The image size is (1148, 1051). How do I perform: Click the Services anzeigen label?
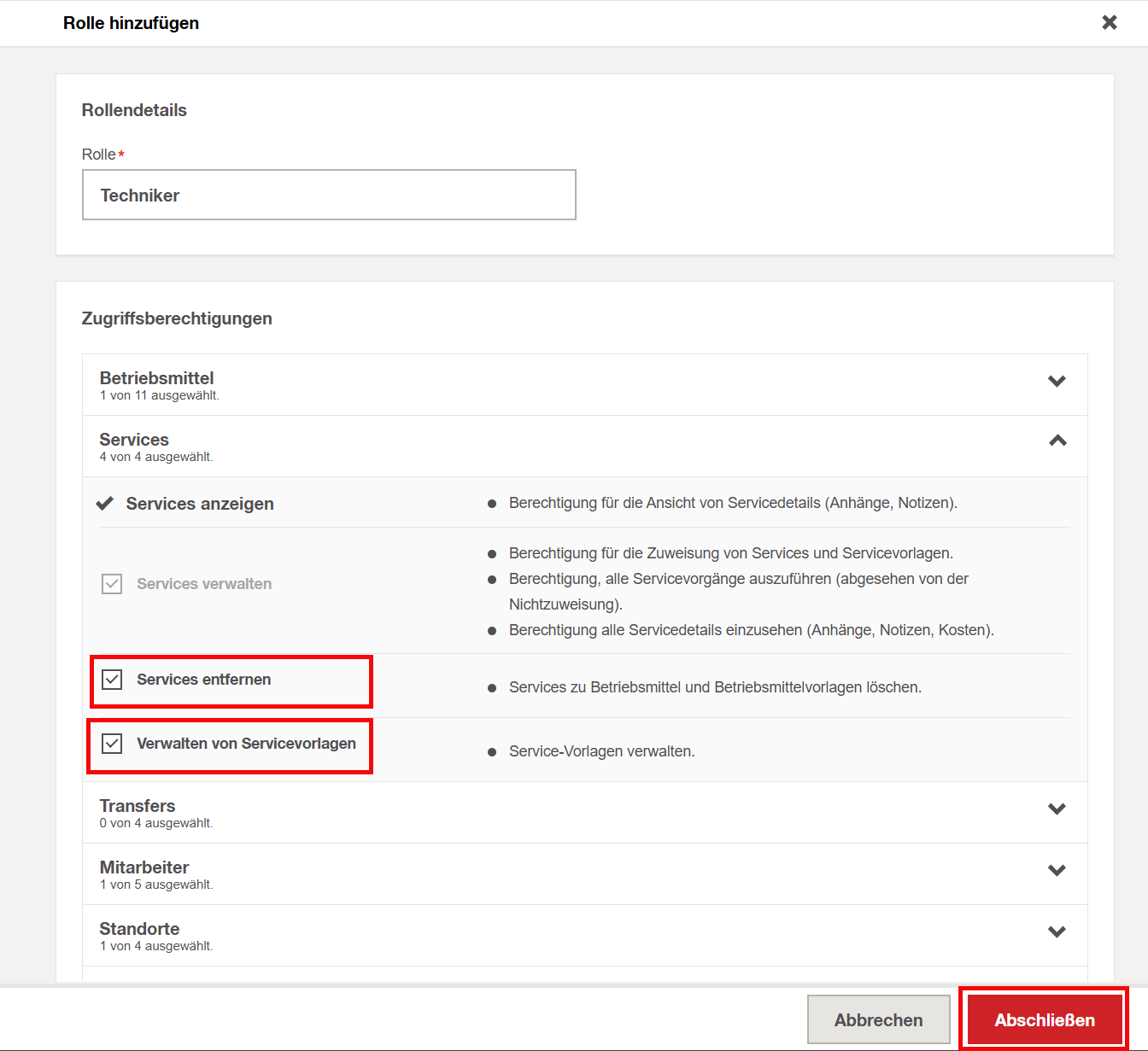click(x=200, y=504)
